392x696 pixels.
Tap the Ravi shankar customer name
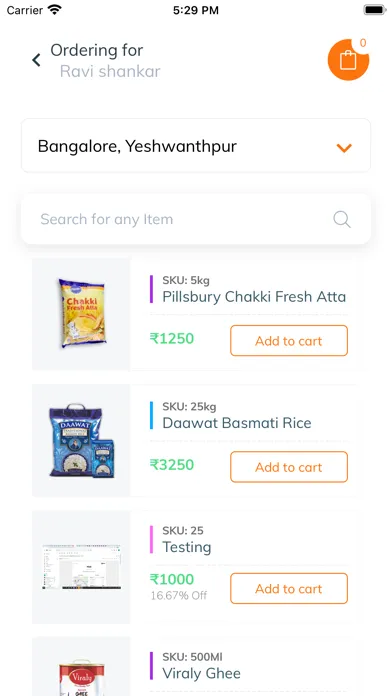(x=110, y=71)
